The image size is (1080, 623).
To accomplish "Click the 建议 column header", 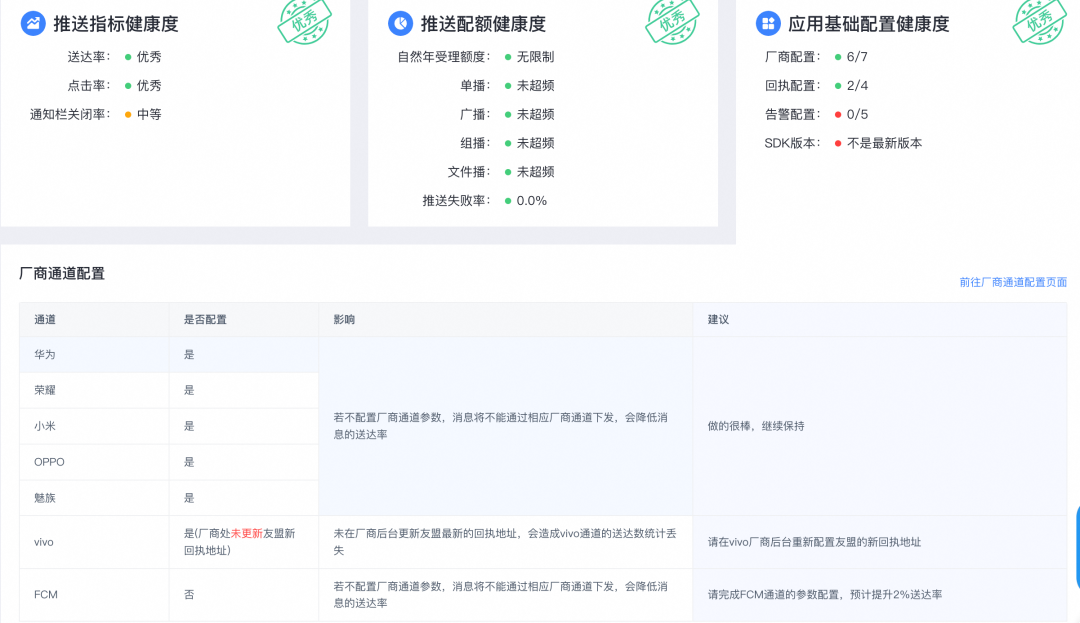I will pos(718,319).
